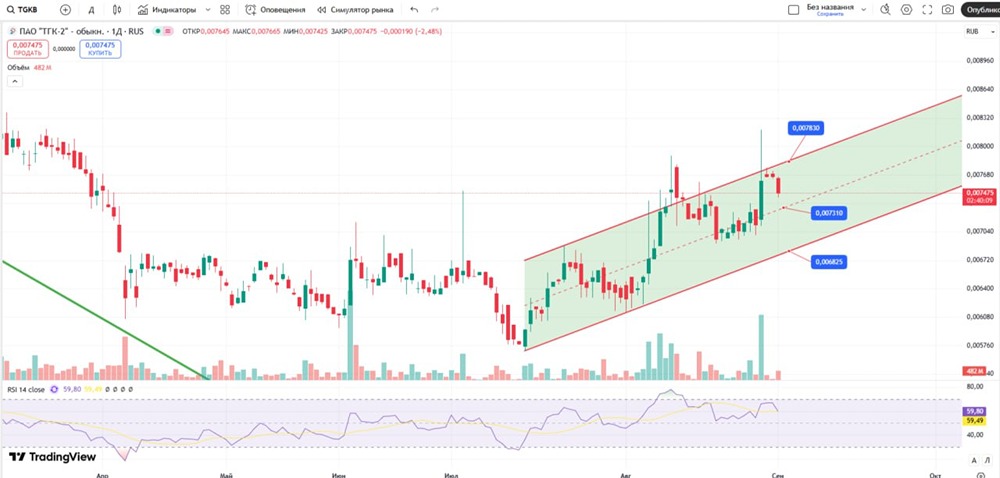
Task: Click the 0,008000 price axis label
Action: coord(980,146)
